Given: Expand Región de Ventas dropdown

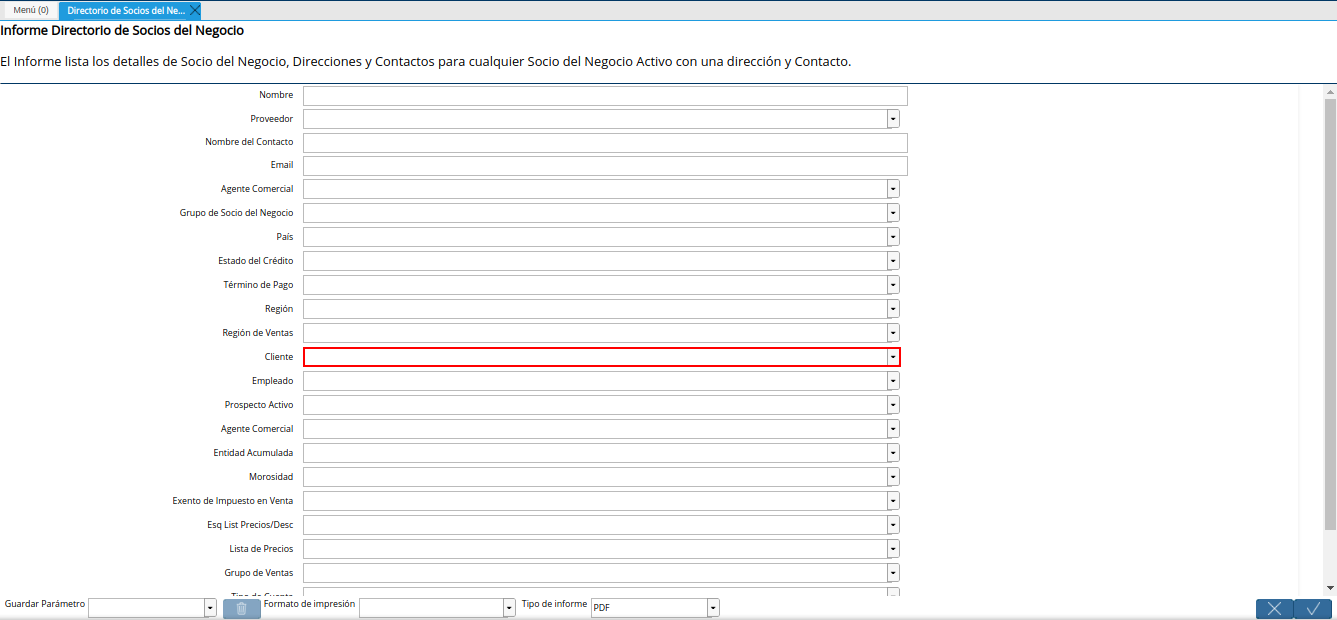Looking at the screenshot, I should [893, 333].
